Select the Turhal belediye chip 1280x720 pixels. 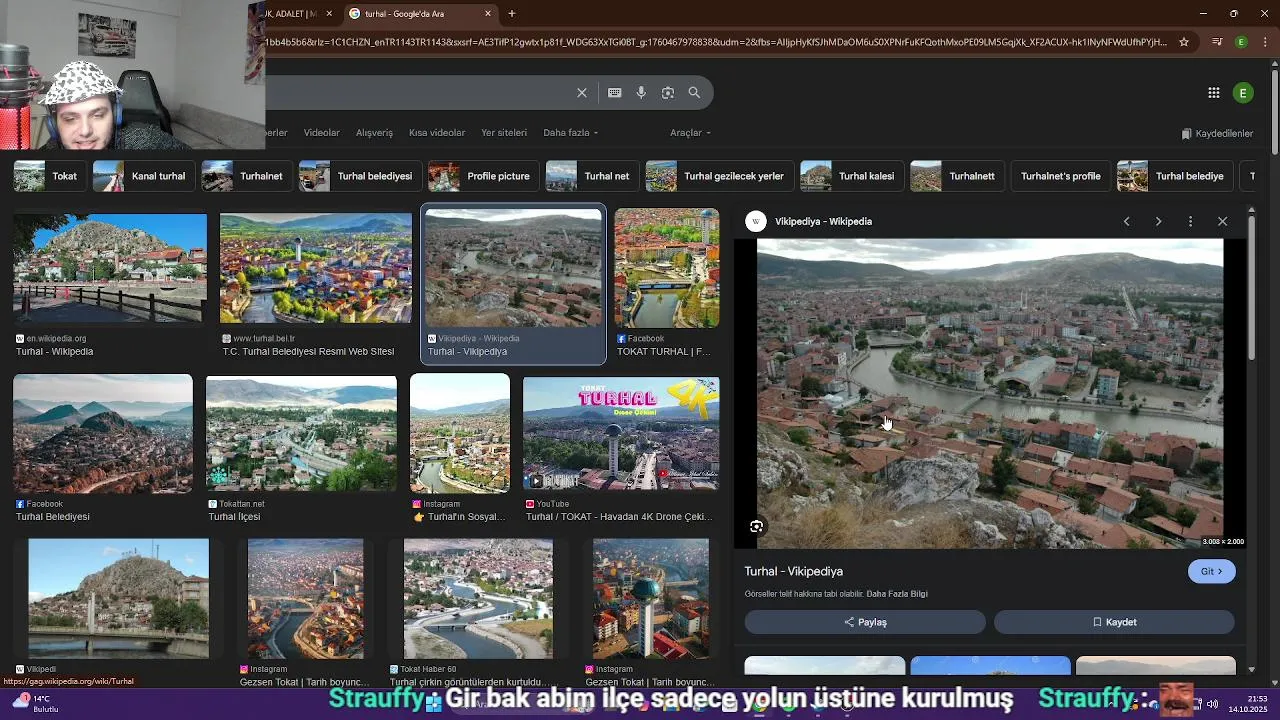(x=1173, y=176)
